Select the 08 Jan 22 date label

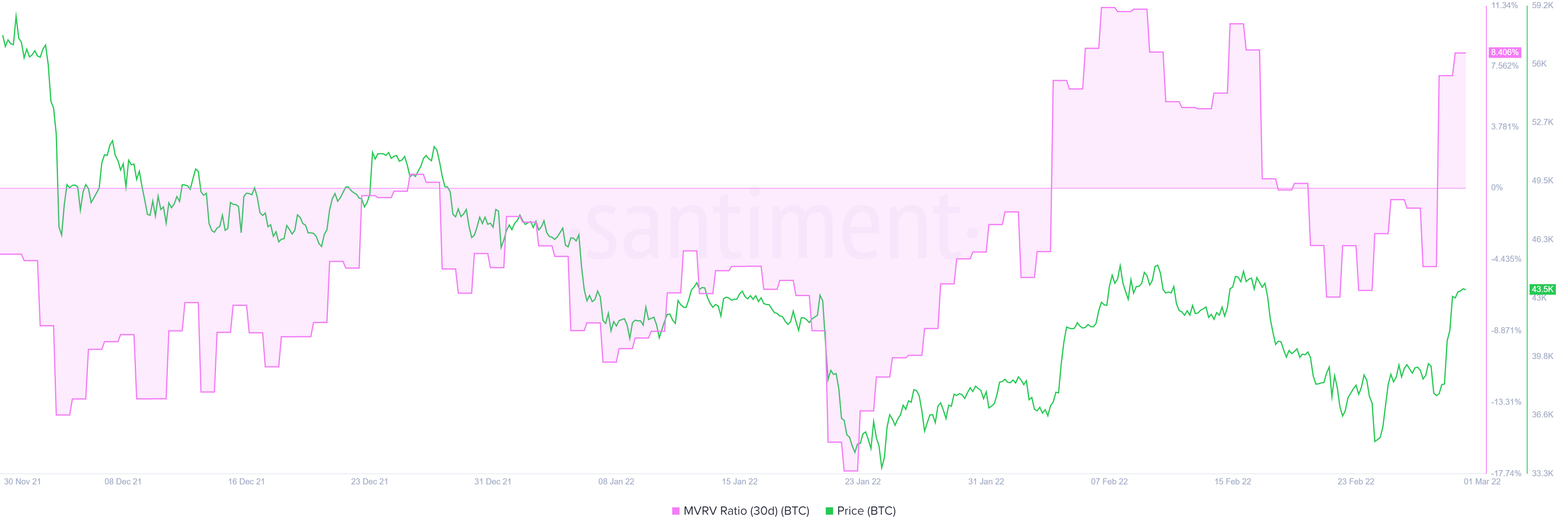(x=616, y=482)
